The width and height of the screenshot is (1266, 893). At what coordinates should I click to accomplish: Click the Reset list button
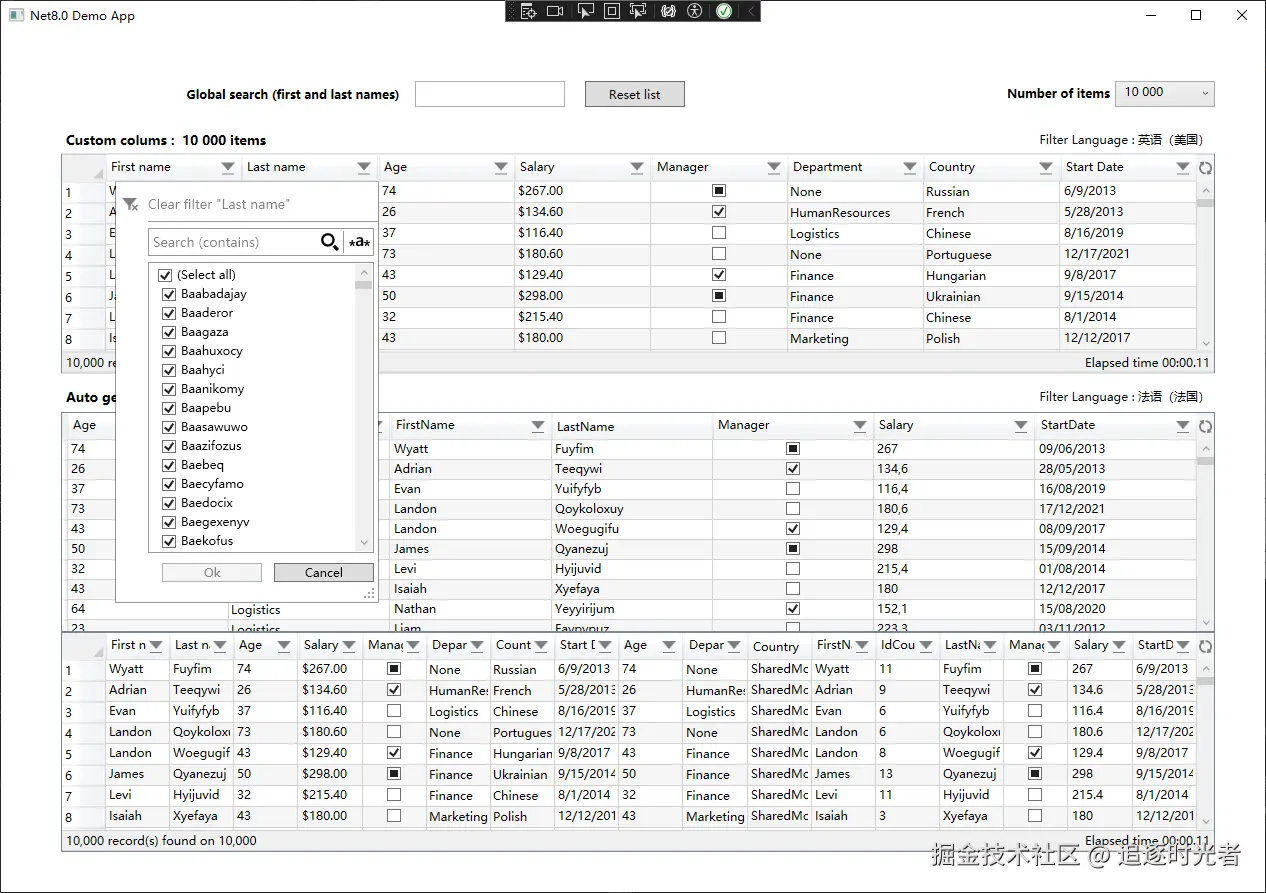point(635,94)
